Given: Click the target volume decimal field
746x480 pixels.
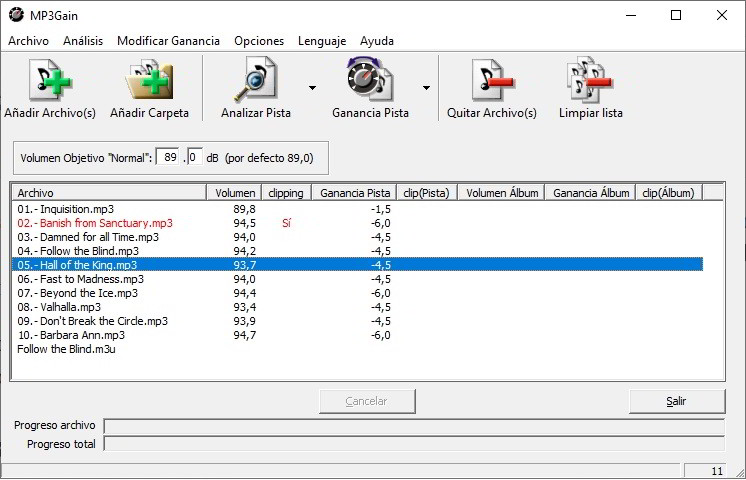Looking at the screenshot, I should click(194, 158).
